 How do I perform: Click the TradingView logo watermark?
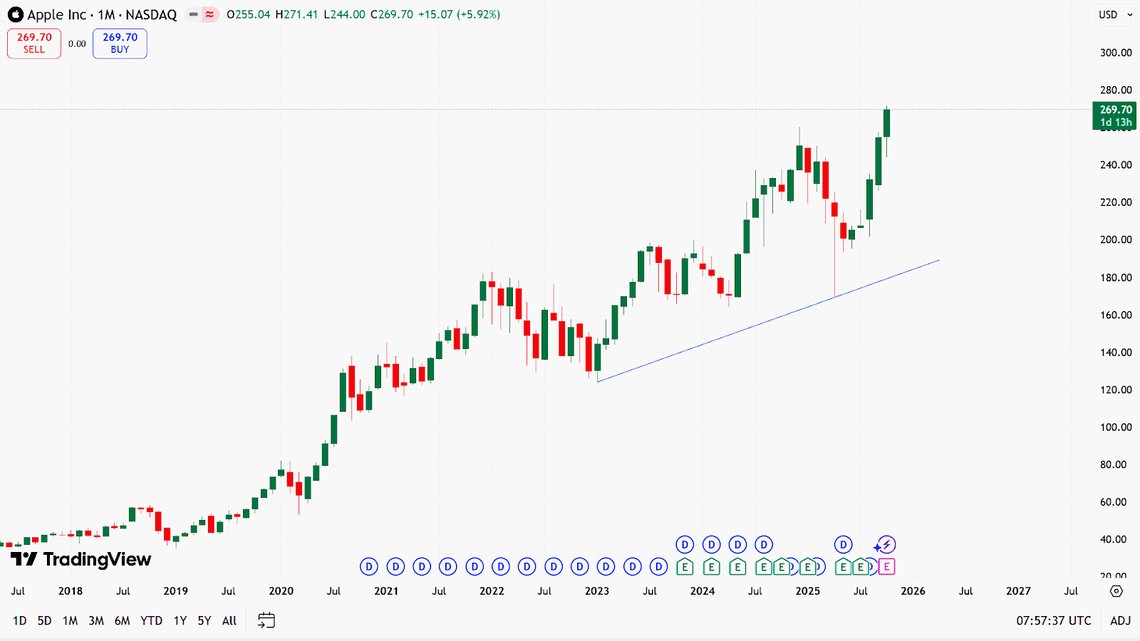(x=81, y=559)
